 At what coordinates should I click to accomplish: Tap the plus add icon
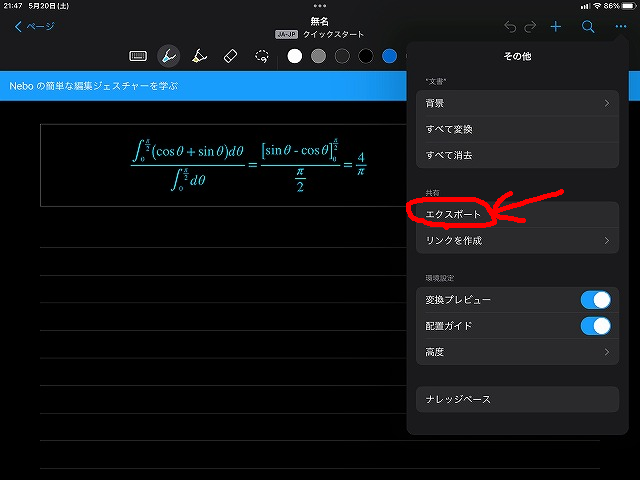(x=556, y=27)
